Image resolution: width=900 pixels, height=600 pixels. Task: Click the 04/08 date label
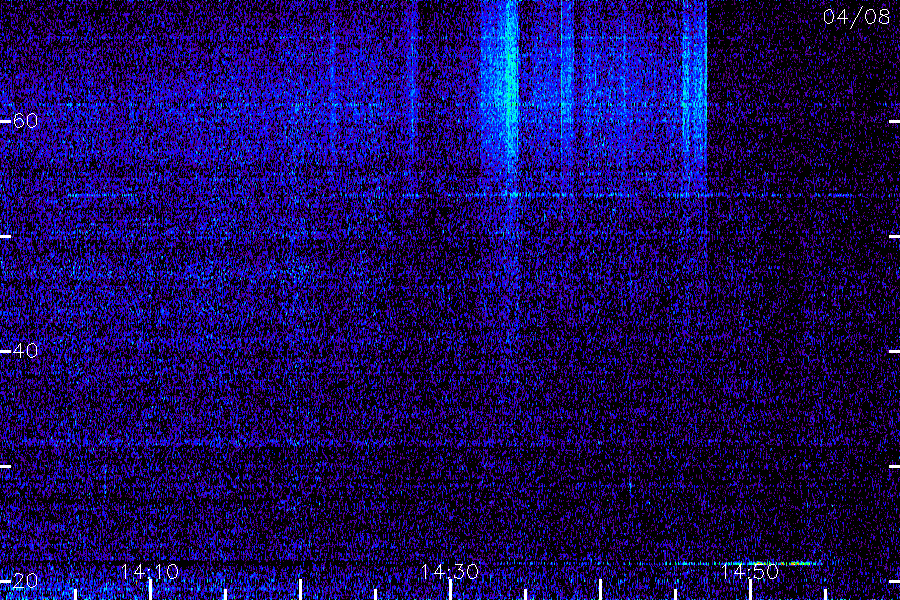856,17
